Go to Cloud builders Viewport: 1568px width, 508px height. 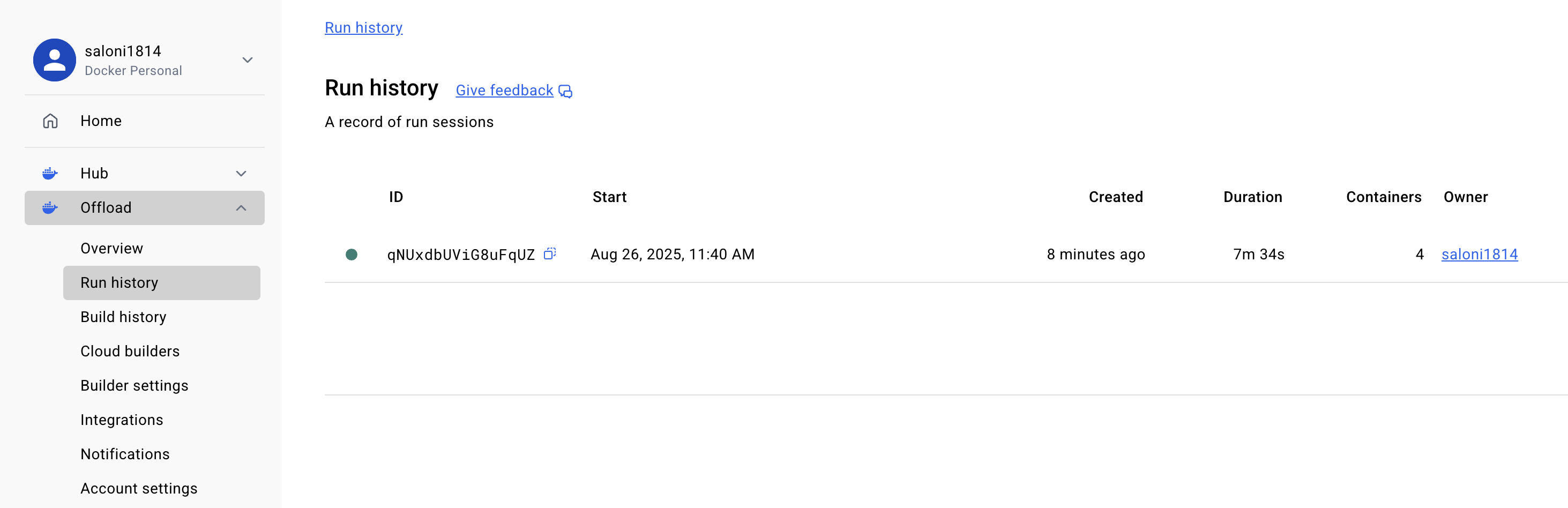[130, 351]
